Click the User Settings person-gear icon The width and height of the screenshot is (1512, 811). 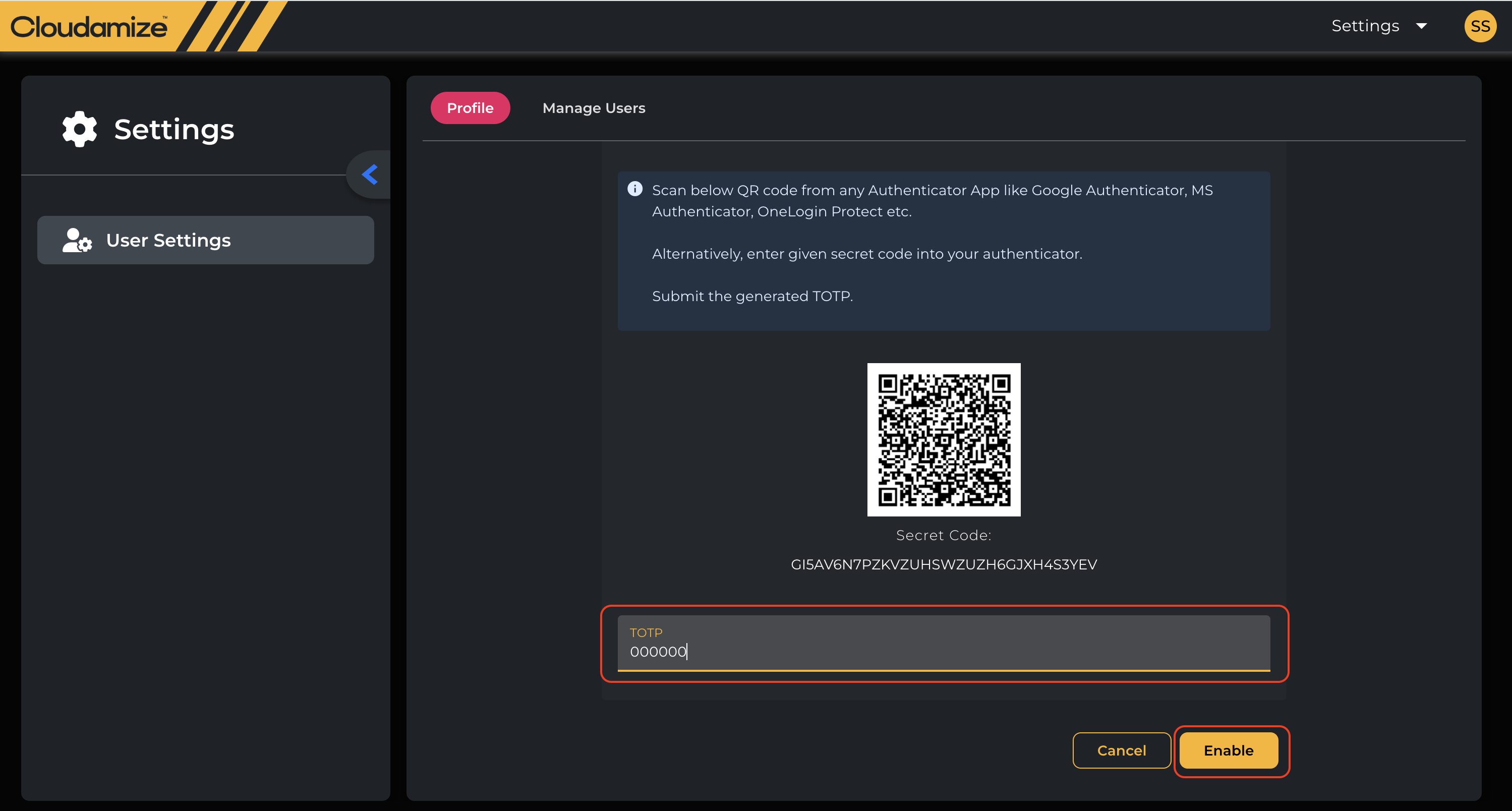[x=77, y=241]
